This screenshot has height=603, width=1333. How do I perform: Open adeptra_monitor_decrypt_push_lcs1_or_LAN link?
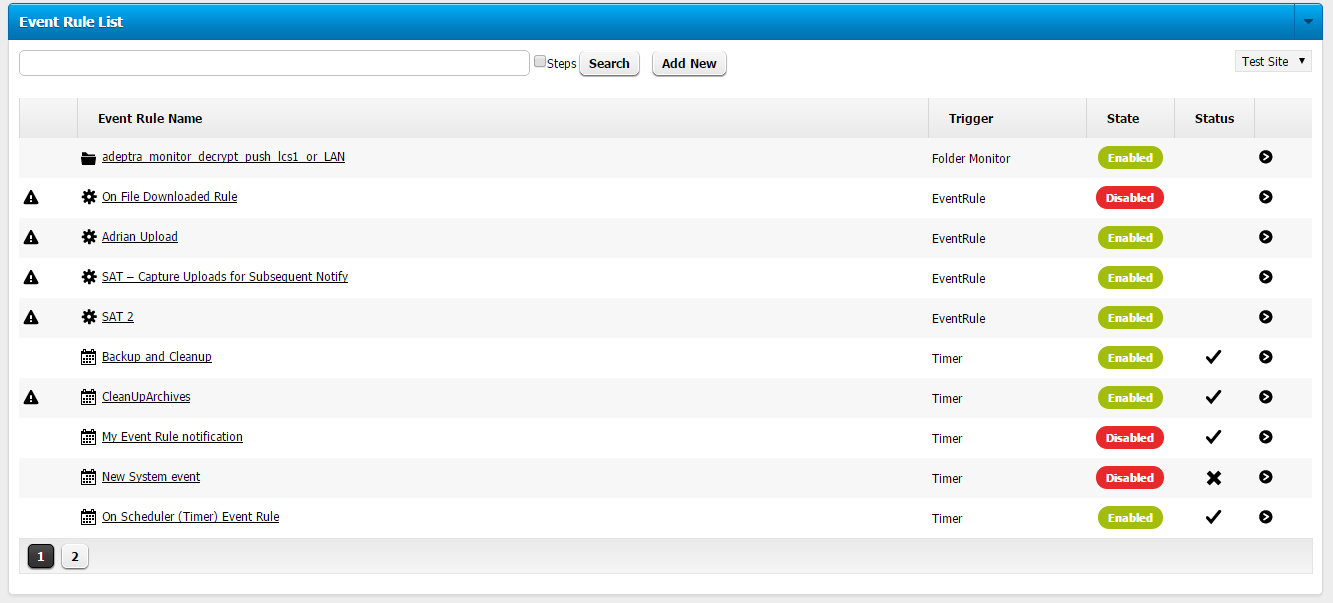click(x=223, y=157)
